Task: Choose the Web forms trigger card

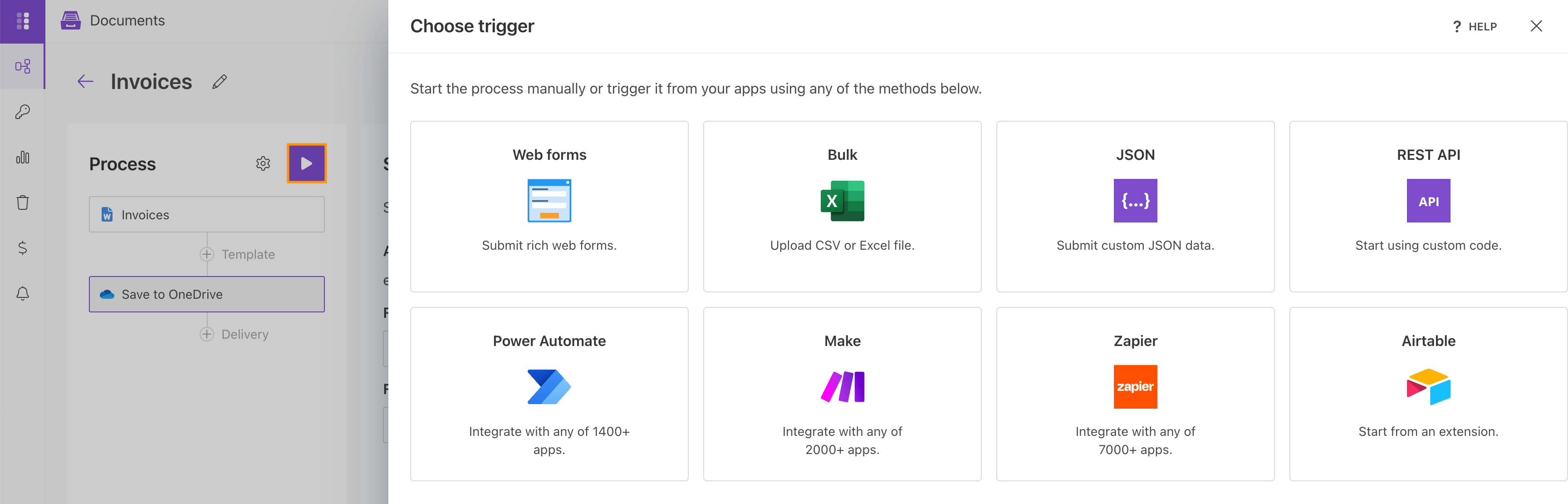Action: [x=549, y=207]
